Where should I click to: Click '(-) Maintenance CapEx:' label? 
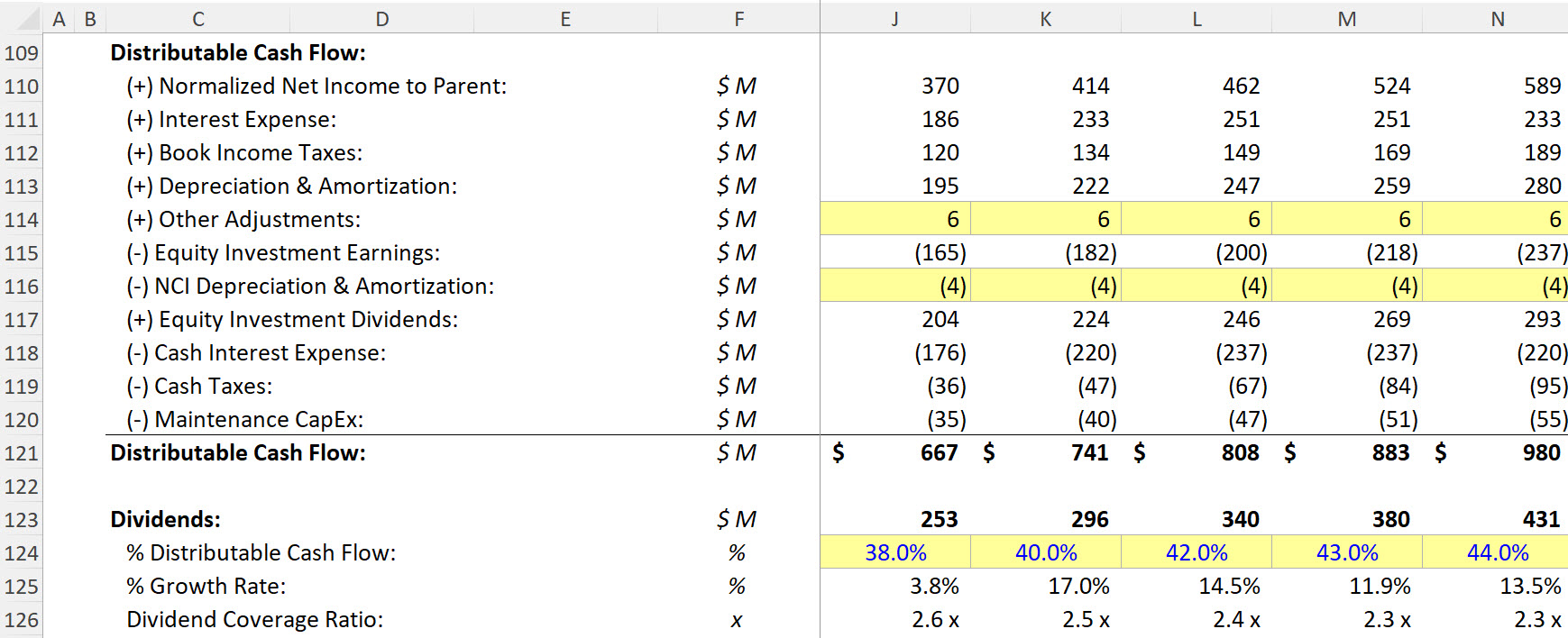point(245,420)
